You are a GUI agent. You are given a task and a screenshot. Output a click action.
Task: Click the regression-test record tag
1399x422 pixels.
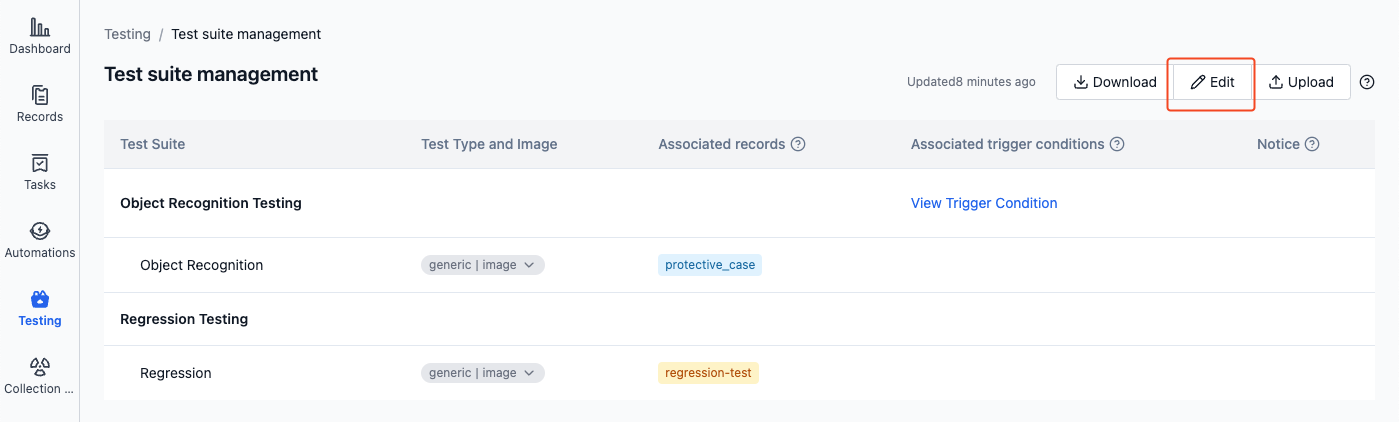pyautogui.click(x=708, y=373)
